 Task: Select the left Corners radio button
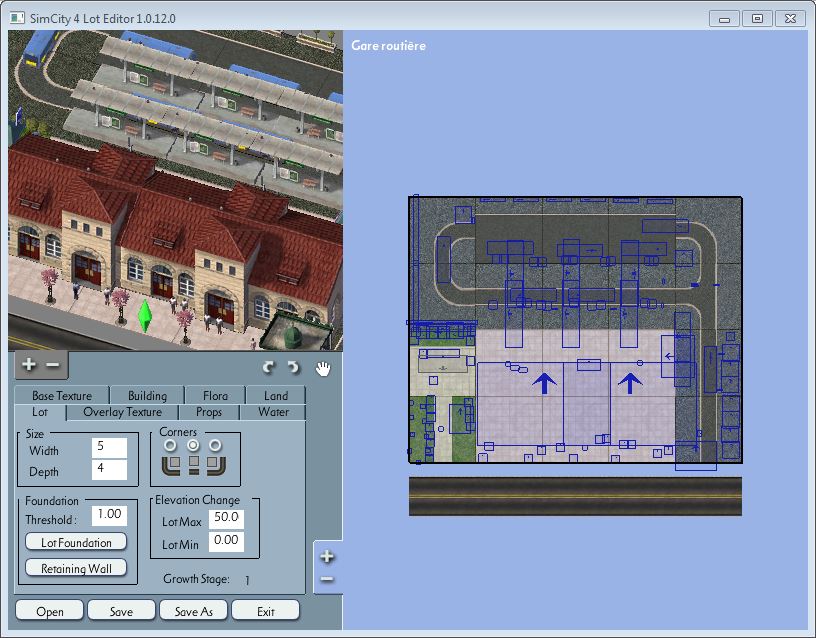pyautogui.click(x=170, y=446)
